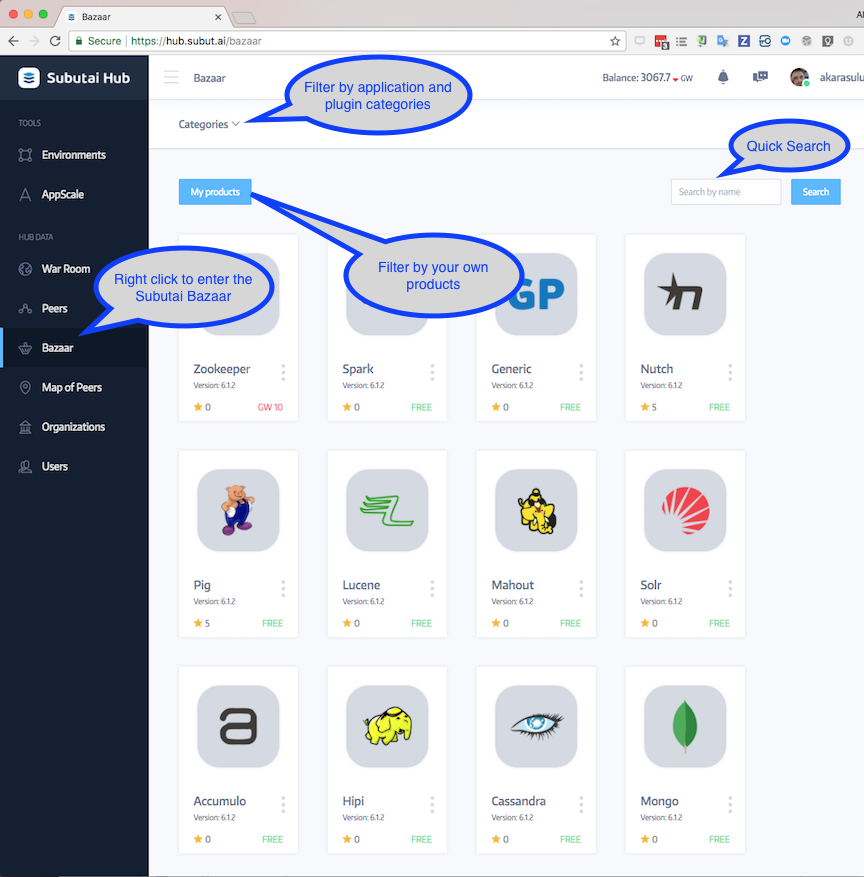Reload the page in browser
Viewport: 864px width, 877px height.
[55, 41]
